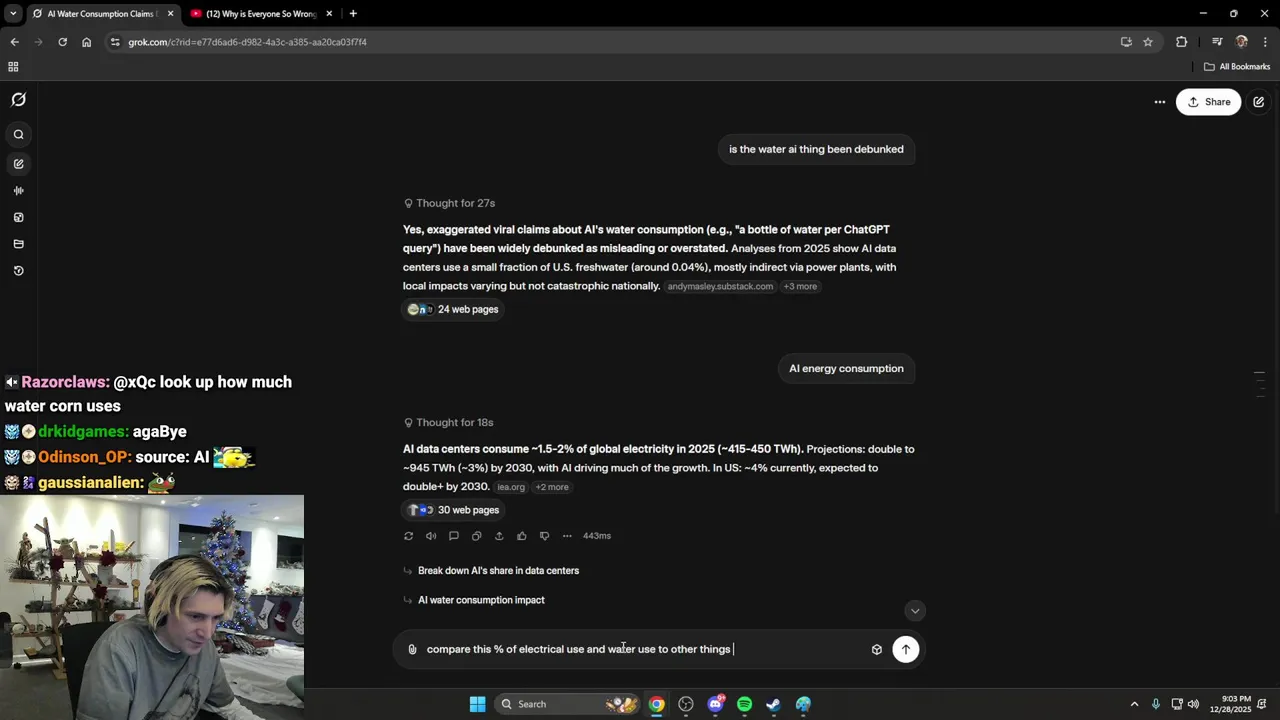This screenshot has width=1280, height=720.
Task: Reload the page
Action: [62, 42]
